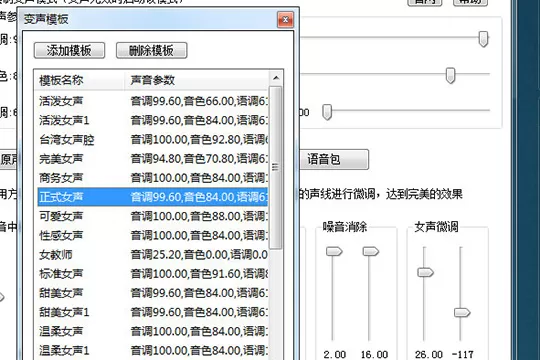This screenshot has width=540, height=360.
Task: Click 噪音消除 slider with value 2.00
Action: pyautogui.click(x=334, y=251)
